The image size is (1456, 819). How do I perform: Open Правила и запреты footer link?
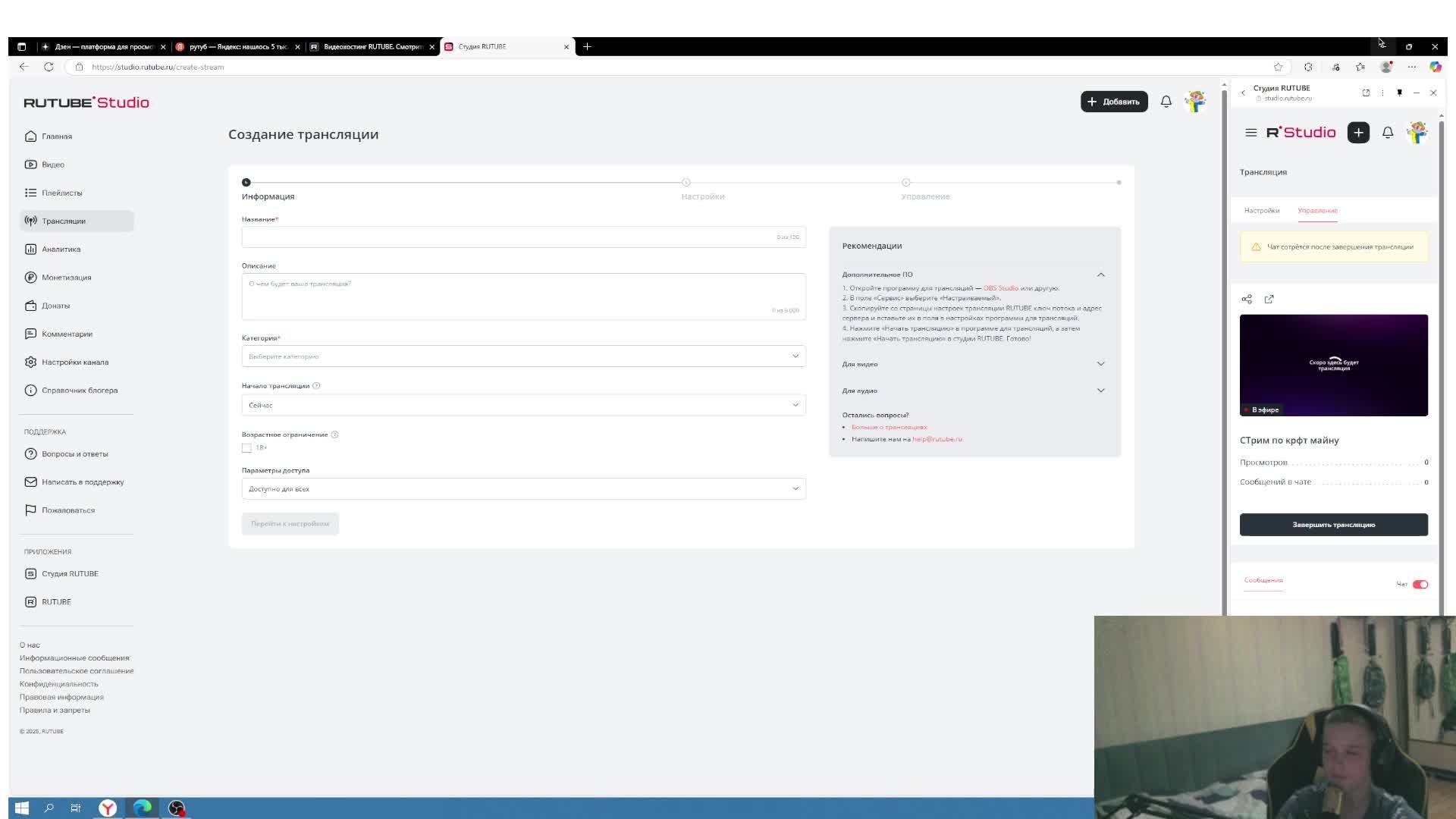click(55, 711)
